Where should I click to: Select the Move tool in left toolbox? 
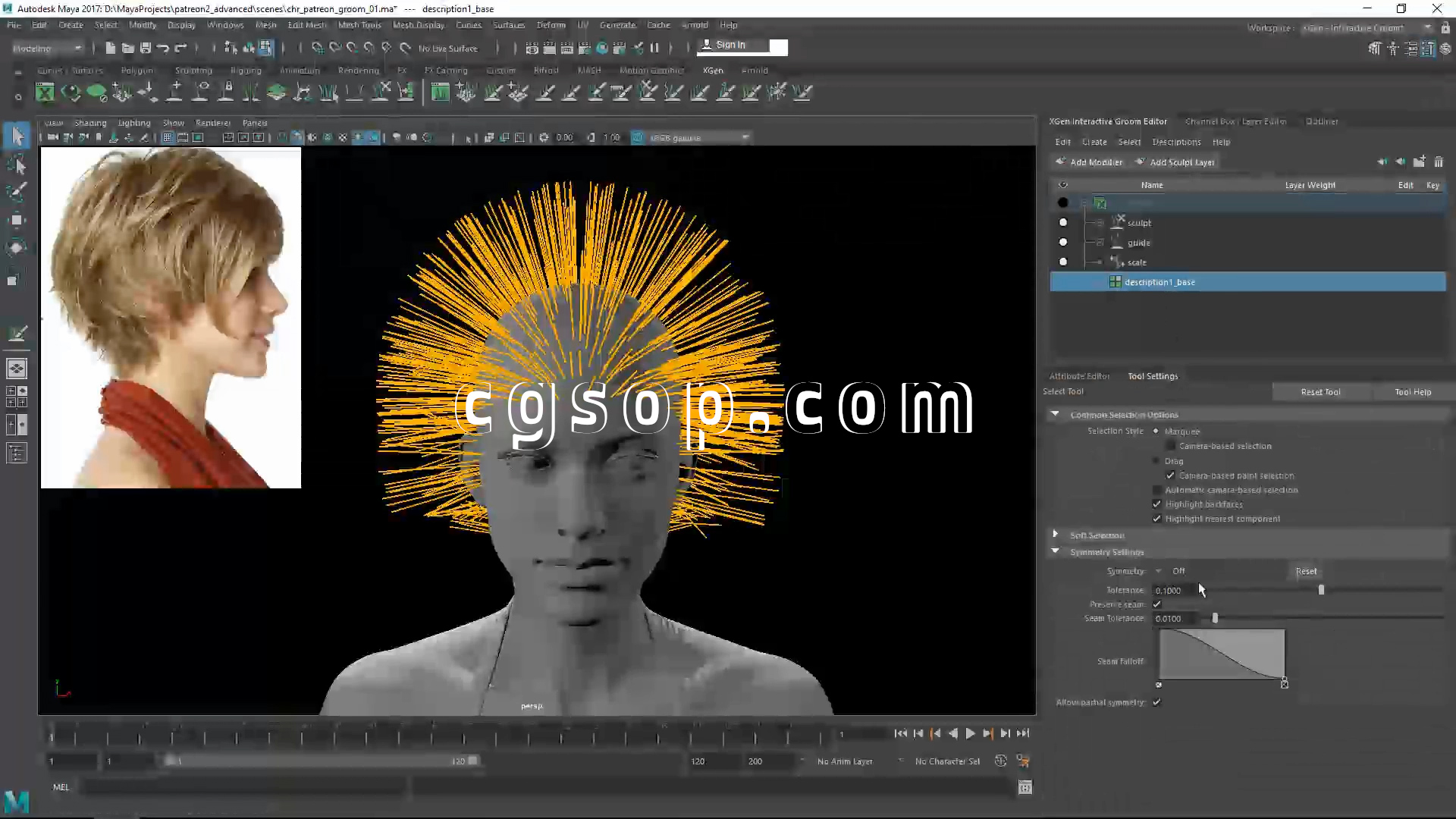tap(17, 221)
